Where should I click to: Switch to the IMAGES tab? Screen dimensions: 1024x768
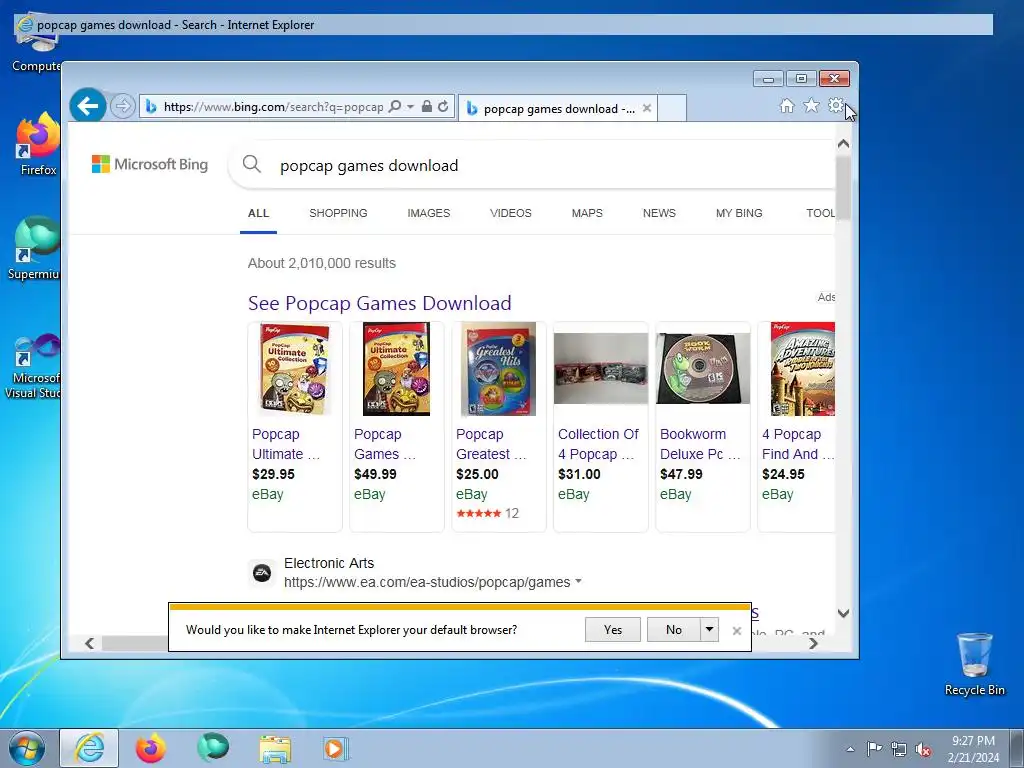click(x=428, y=213)
